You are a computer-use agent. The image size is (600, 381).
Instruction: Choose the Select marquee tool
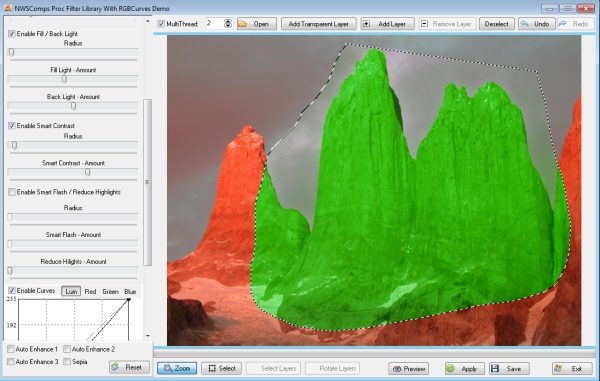click(x=222, y=368)
